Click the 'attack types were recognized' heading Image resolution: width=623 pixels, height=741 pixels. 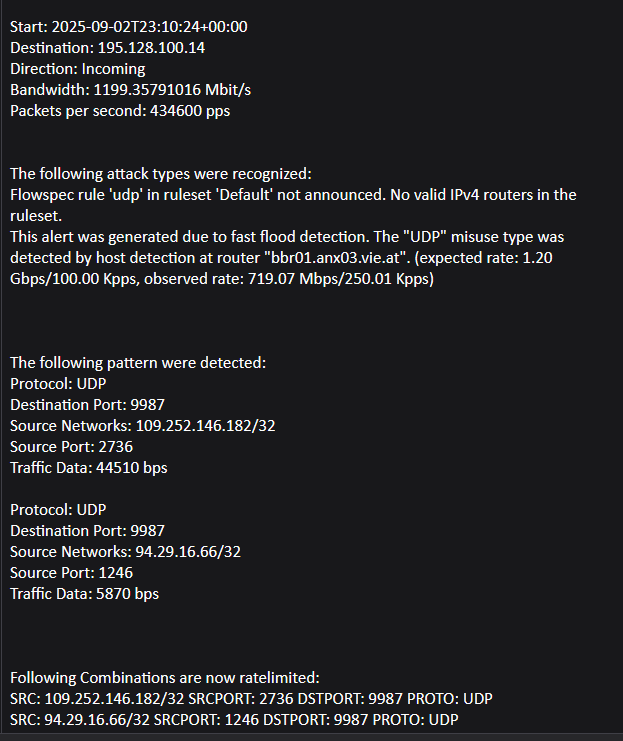coord(161,174)
